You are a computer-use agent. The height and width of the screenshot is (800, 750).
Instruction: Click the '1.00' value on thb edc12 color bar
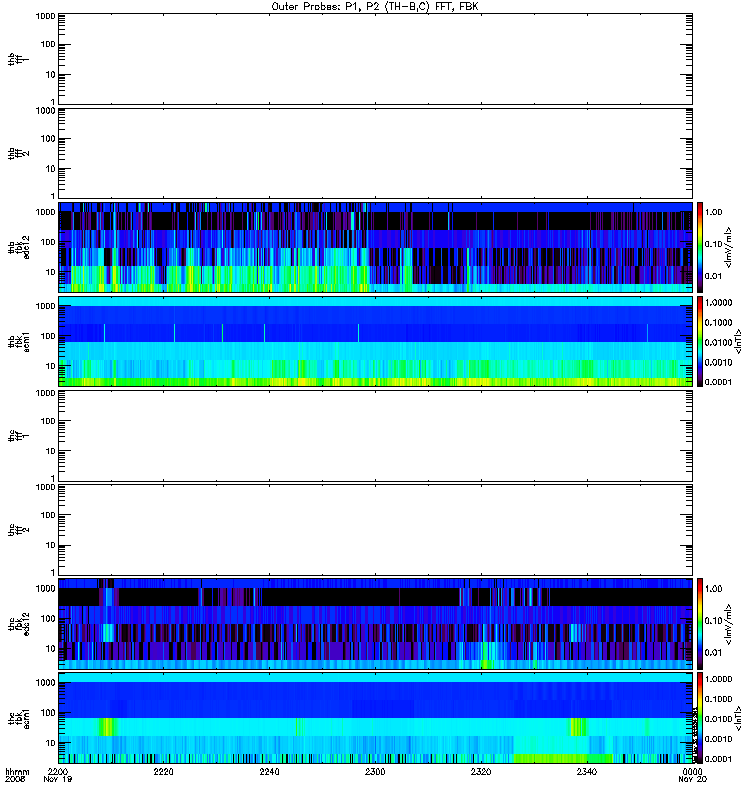pyautogui.click(x=713, y=212)
